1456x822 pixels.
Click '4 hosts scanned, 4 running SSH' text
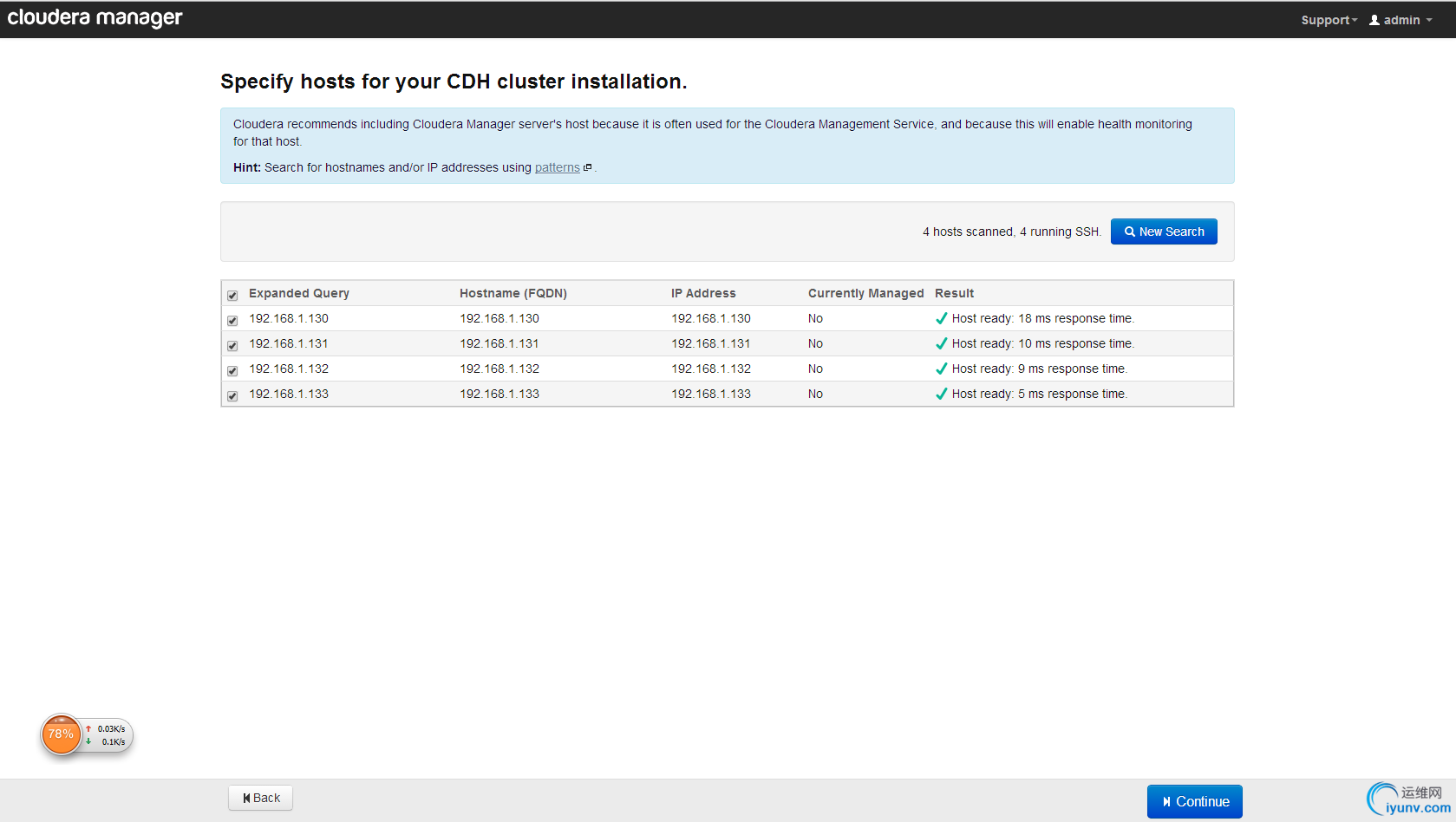click(x=1012, y=232)
